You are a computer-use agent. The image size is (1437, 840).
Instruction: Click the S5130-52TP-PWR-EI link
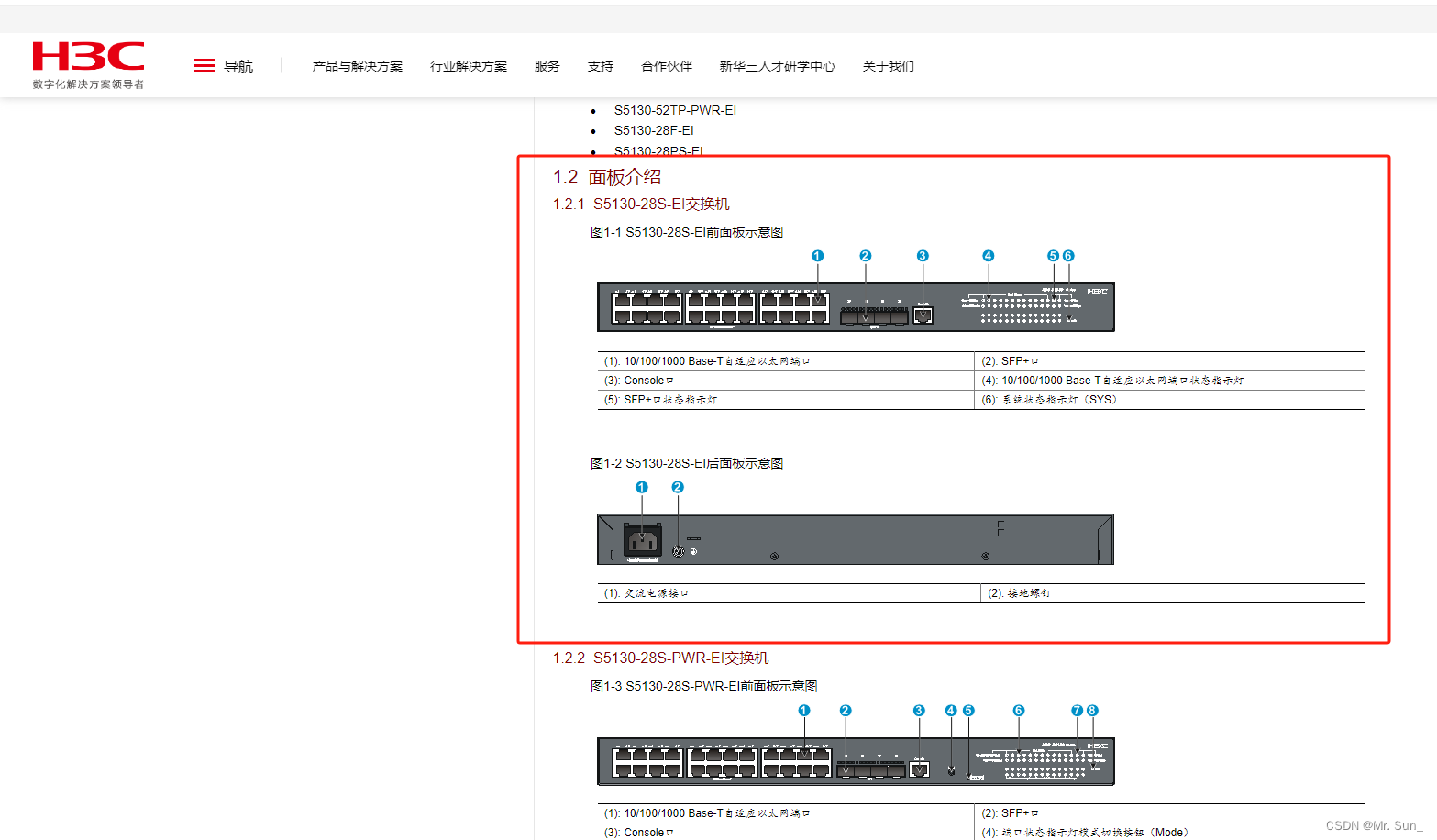click(x=676, y=110)
